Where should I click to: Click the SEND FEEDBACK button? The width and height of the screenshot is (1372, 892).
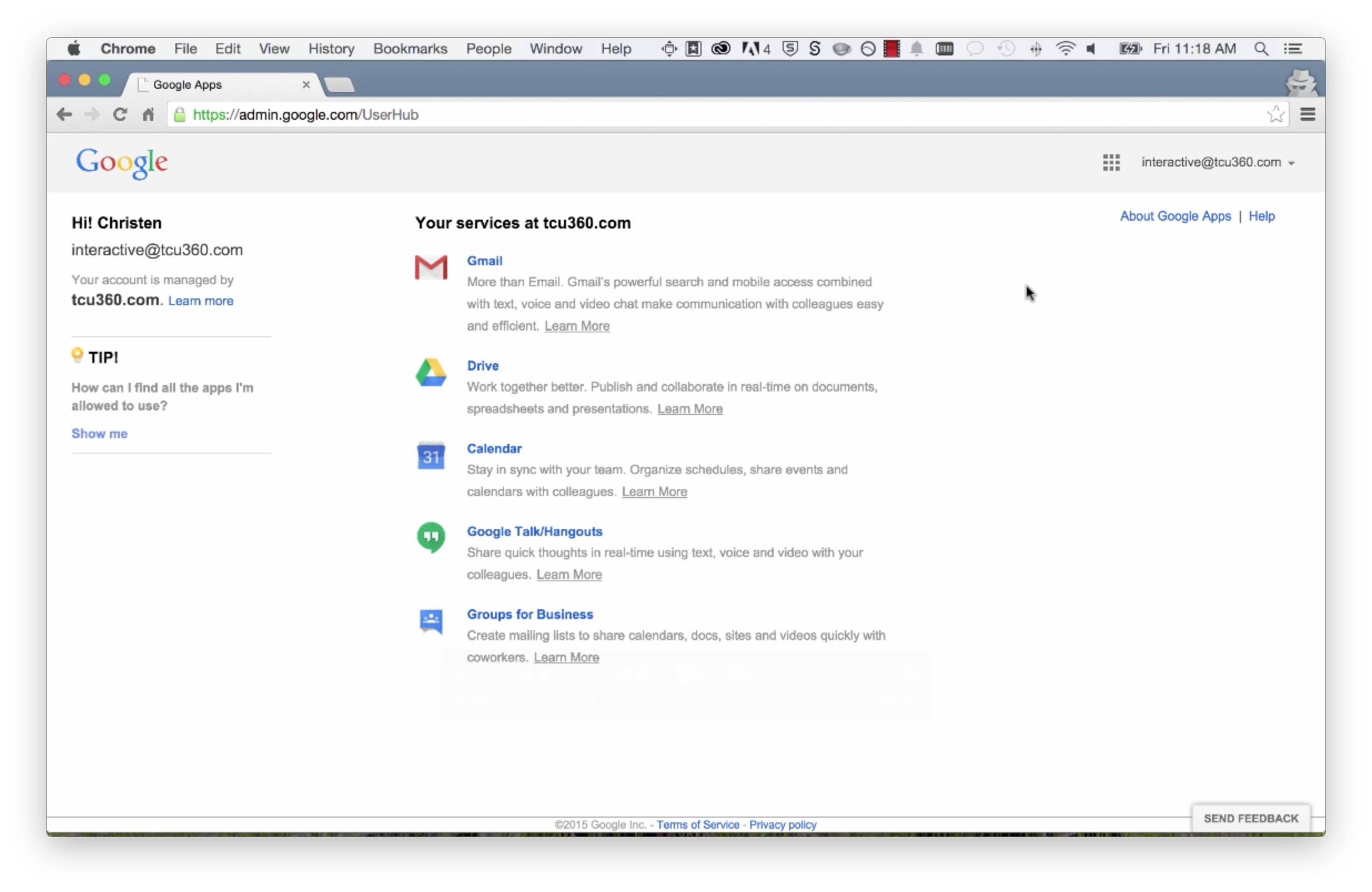pyautogui.click(x=1250, y=818)
